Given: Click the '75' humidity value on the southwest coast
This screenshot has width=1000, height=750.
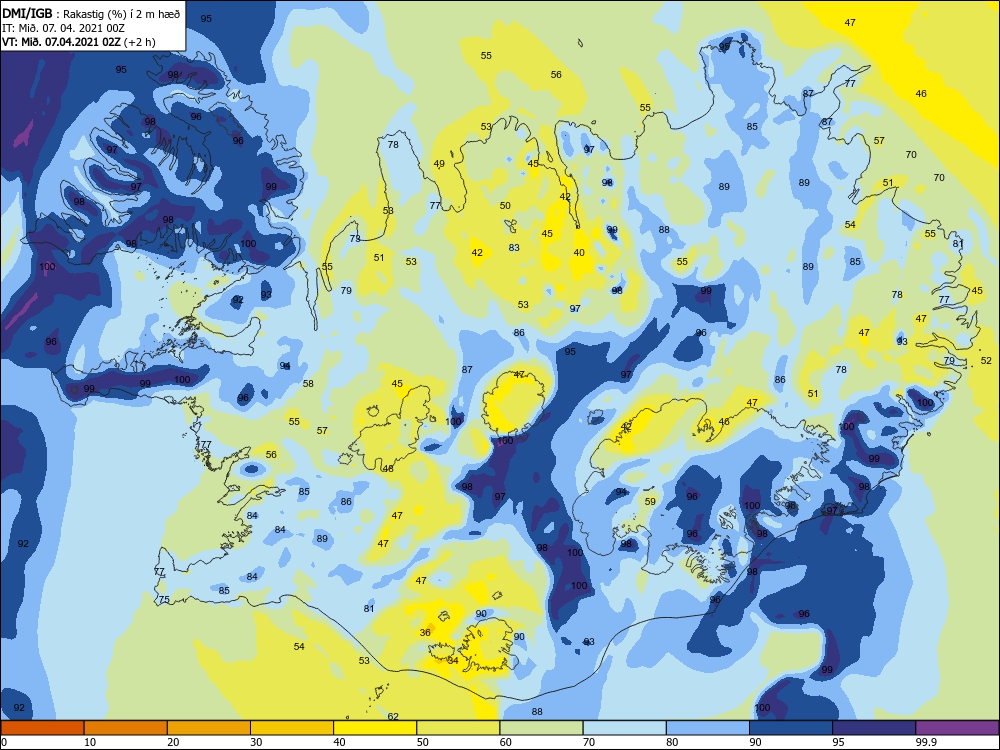Looking at the screenshot, I should pyautogui.click(x=164, y=599).
